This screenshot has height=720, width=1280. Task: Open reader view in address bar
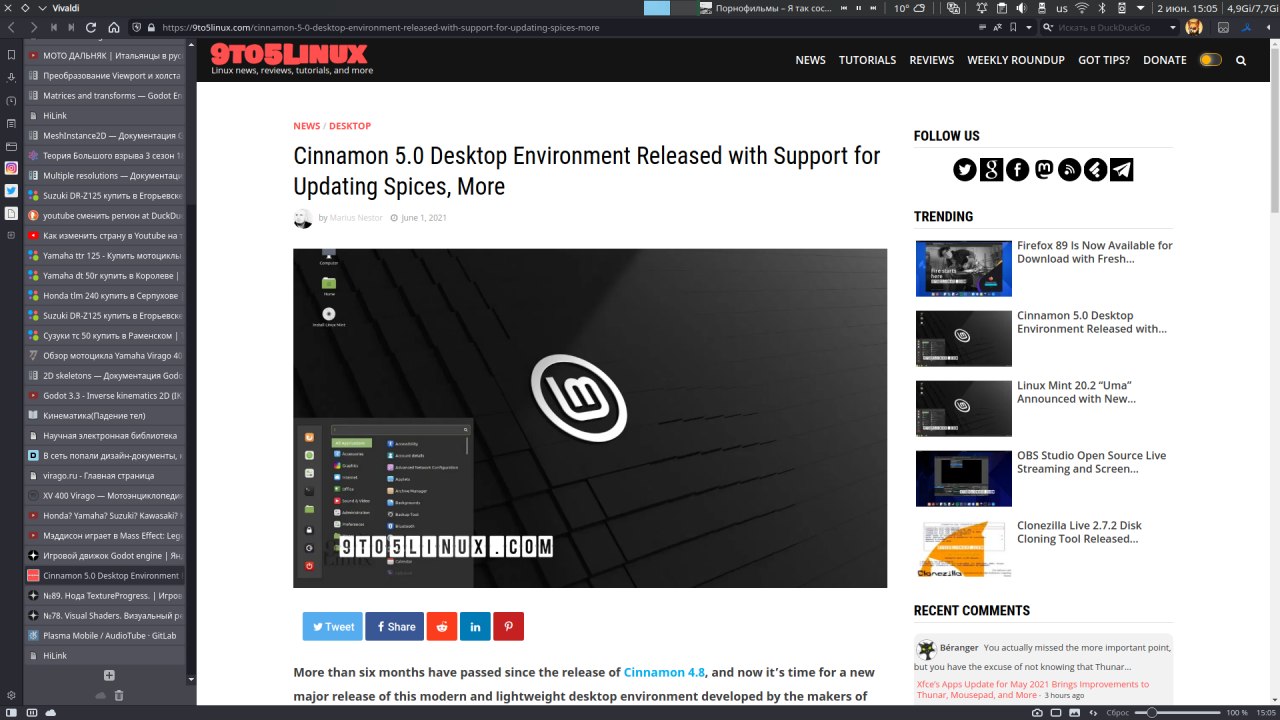[982, 28]
